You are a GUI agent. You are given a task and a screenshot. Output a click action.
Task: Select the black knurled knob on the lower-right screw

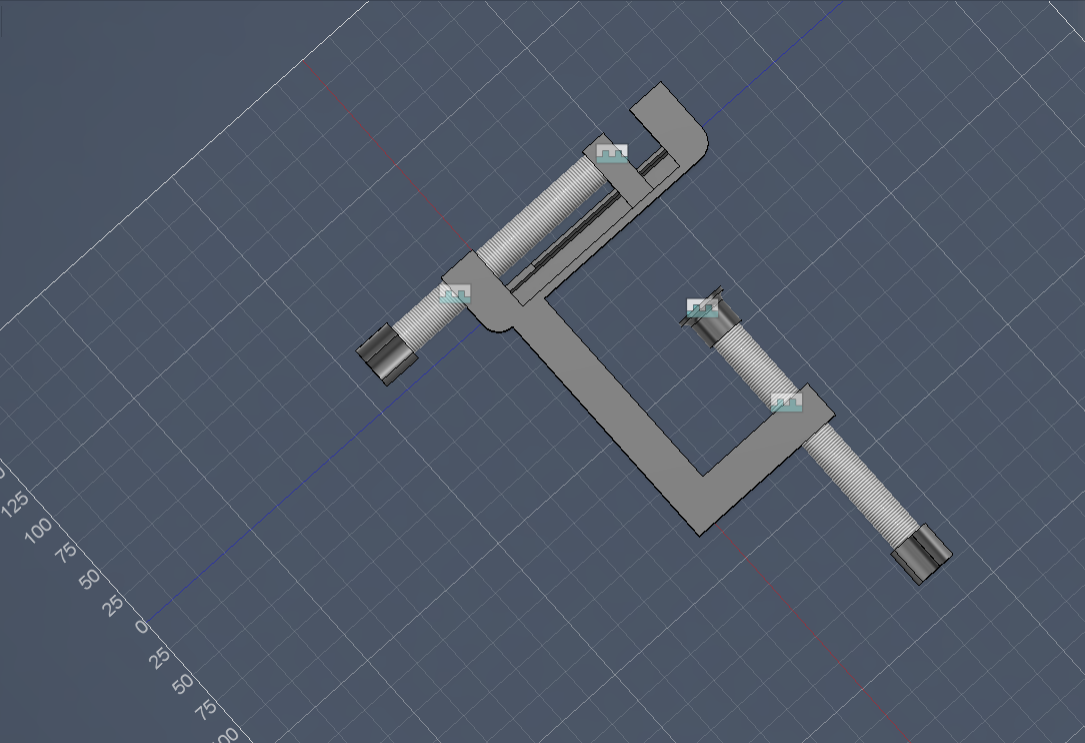coord(922,553)
